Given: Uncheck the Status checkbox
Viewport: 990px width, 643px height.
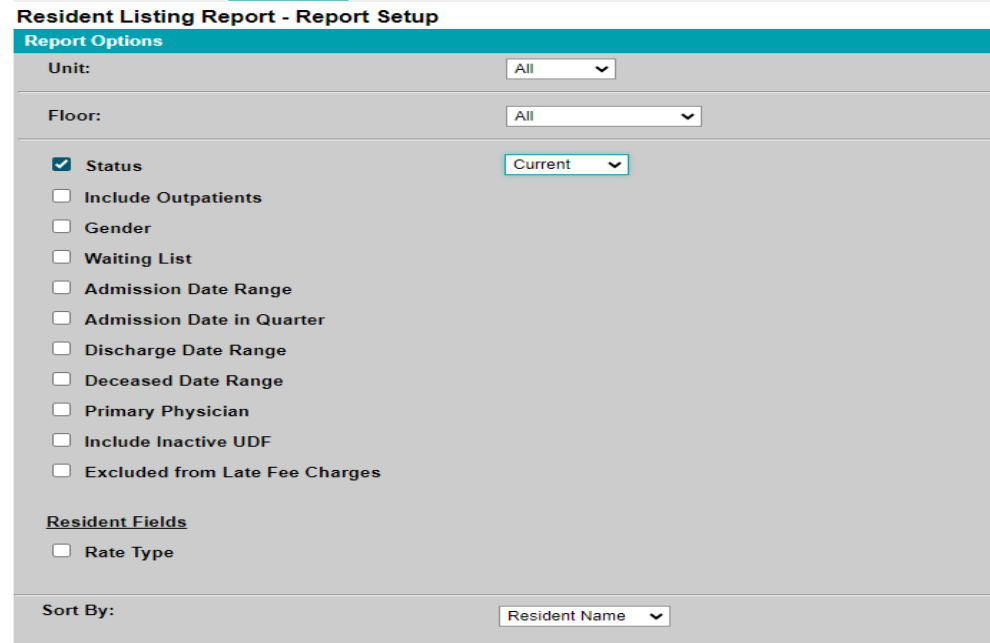Looking at the screenshot, I should tap(62, 165).
